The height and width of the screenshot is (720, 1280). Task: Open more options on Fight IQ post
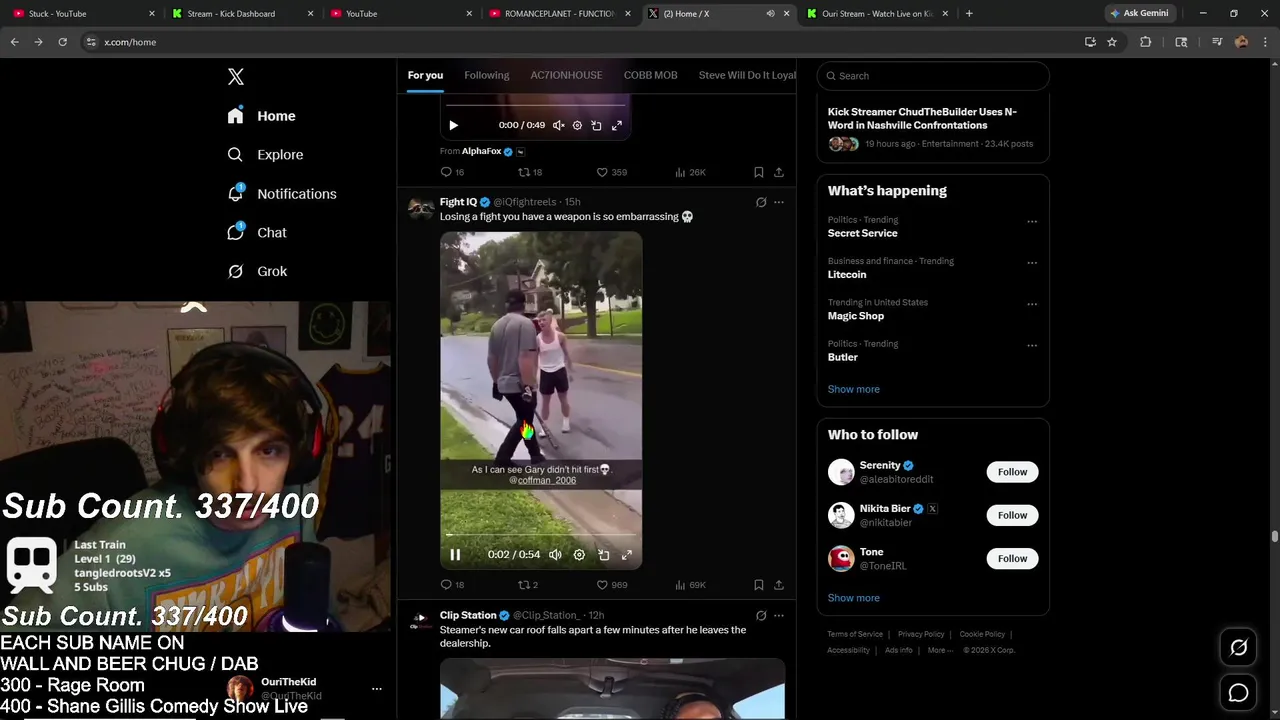point(779,202)
